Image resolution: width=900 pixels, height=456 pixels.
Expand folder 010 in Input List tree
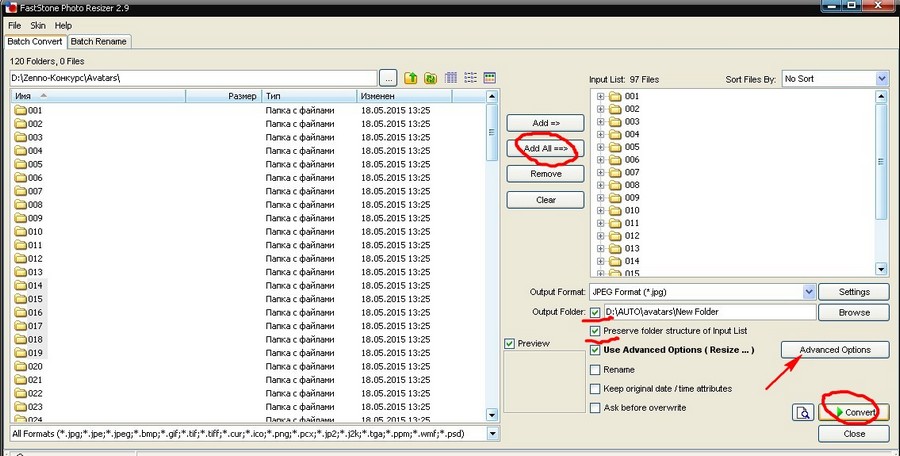click(x=601, y=210)
